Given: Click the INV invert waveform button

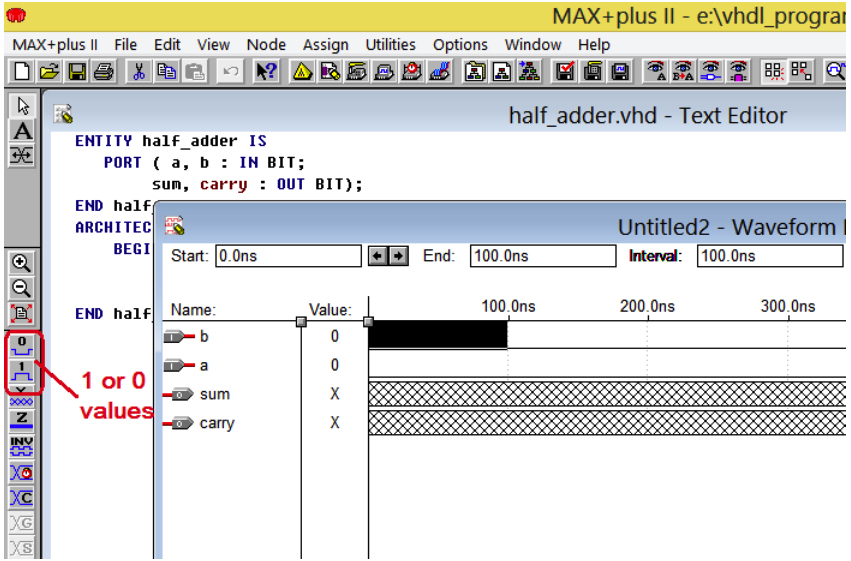Looking at the screenshot, I should [x=22, y=446].
